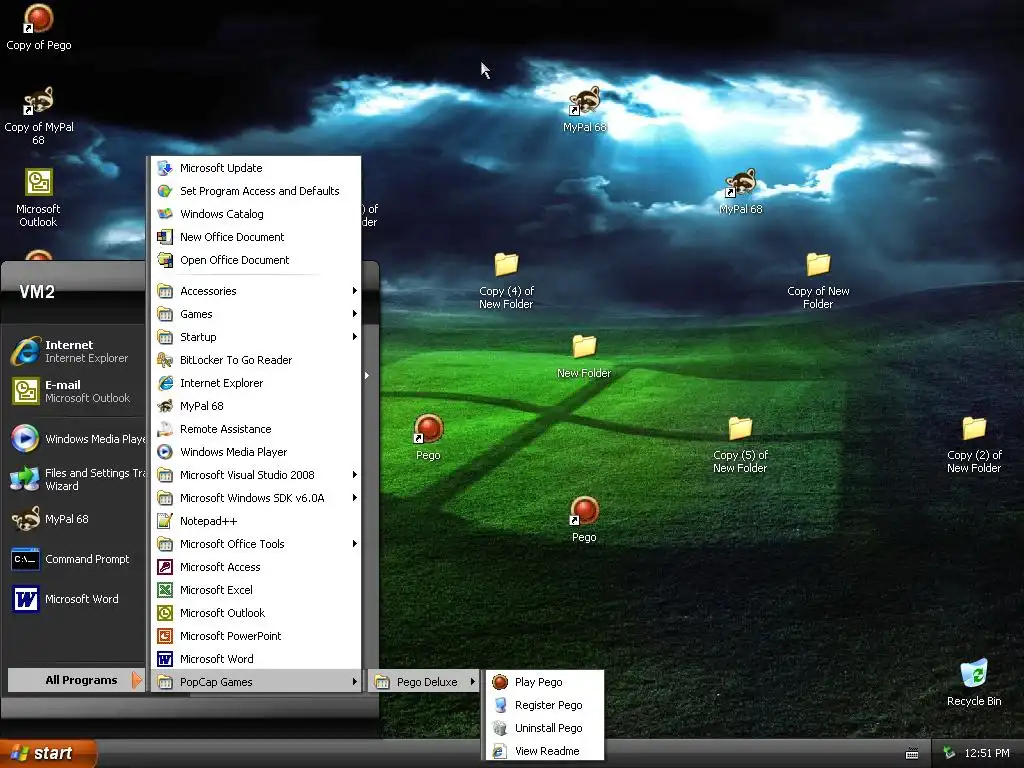Screen dimensions: 1024x768
Task: Open Files and Settings Transfer Wizard
Action: (x=76, y=479)
